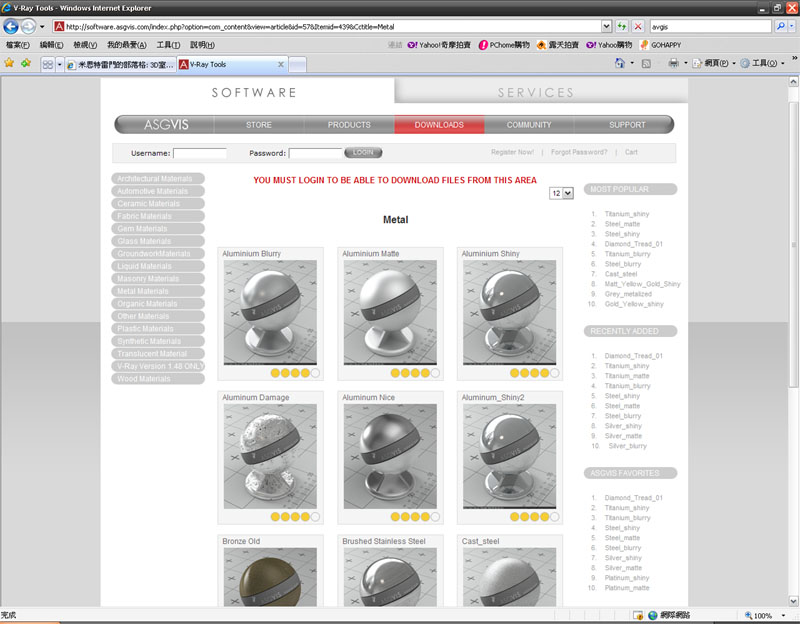Open the 網頁 Page menu
Viewport: 800px width, 624px height.
(713, 63)
